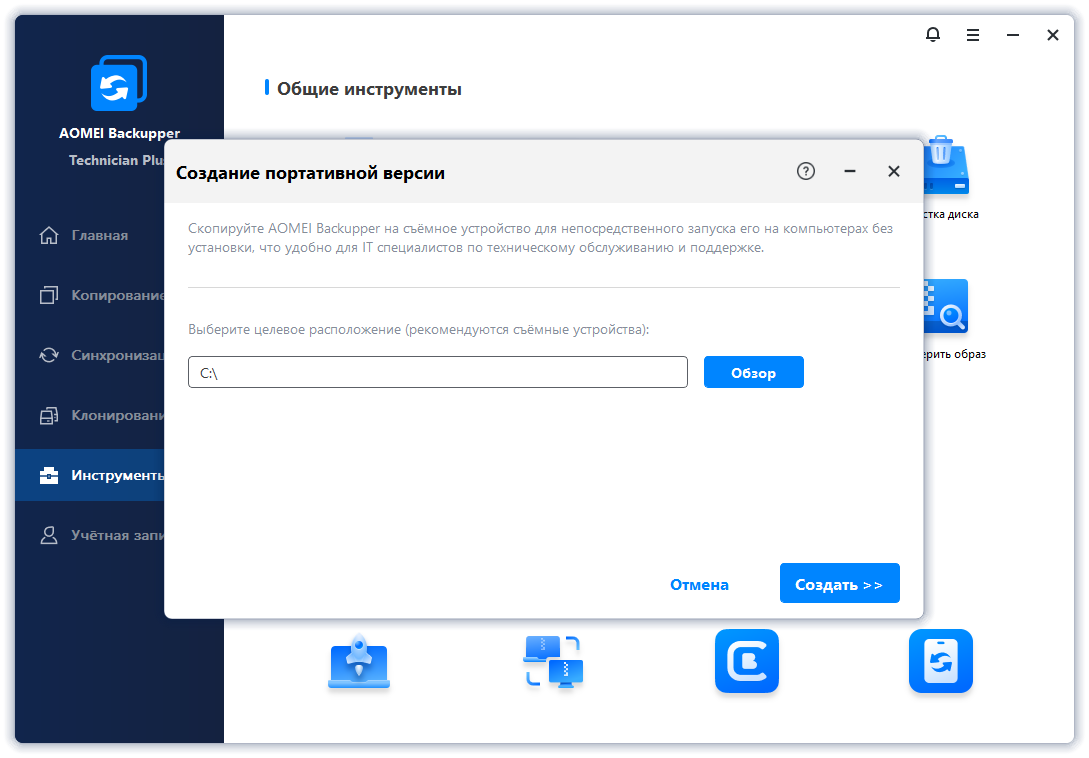Image resolution: width=1089 pixels, height=758 pixels.
Task: Open the check image magnifier tool icon
Action: point(945,306)
